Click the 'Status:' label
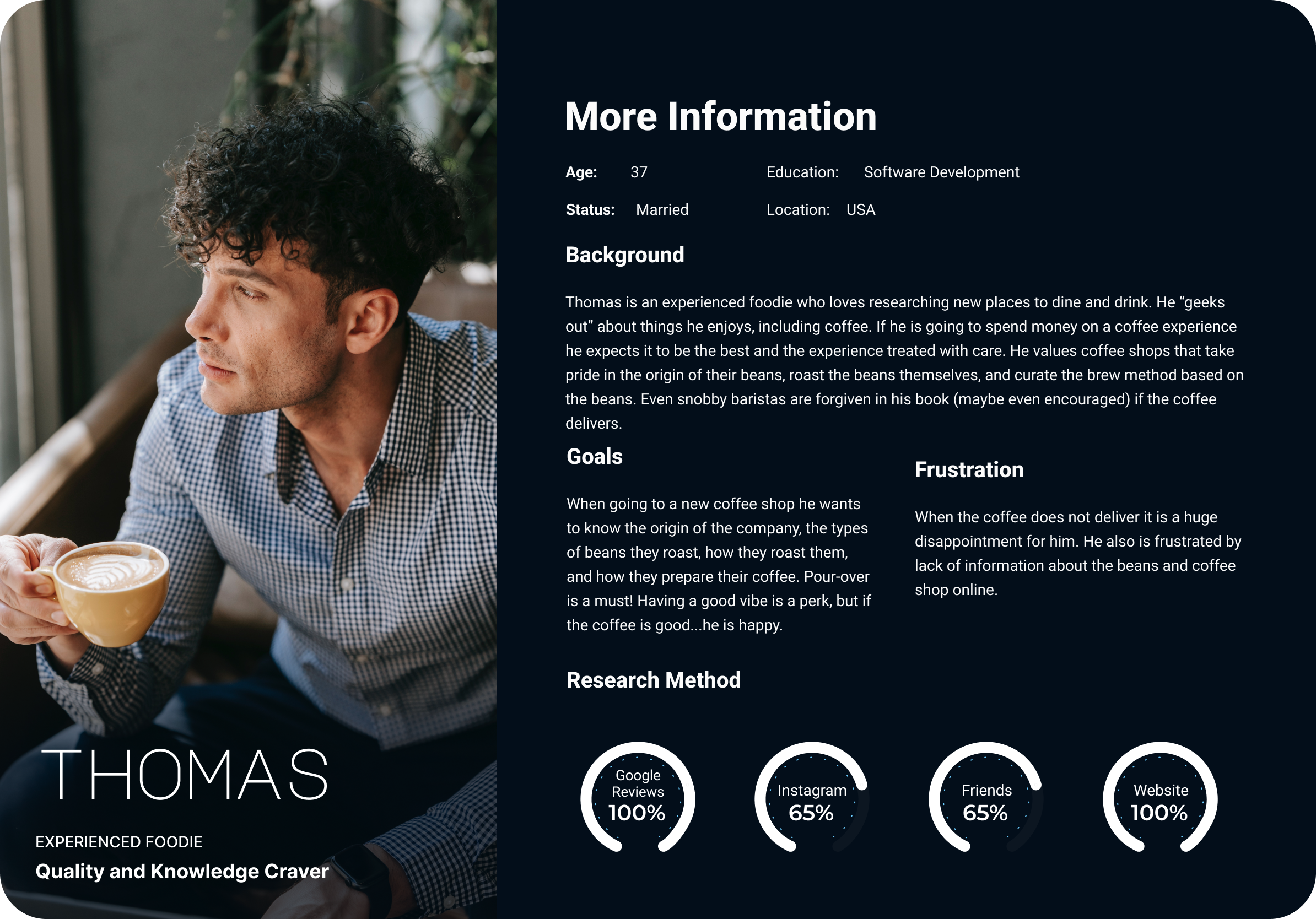Image resolution: width=1316 pixels, height=919 pixels. pos(590,210)
